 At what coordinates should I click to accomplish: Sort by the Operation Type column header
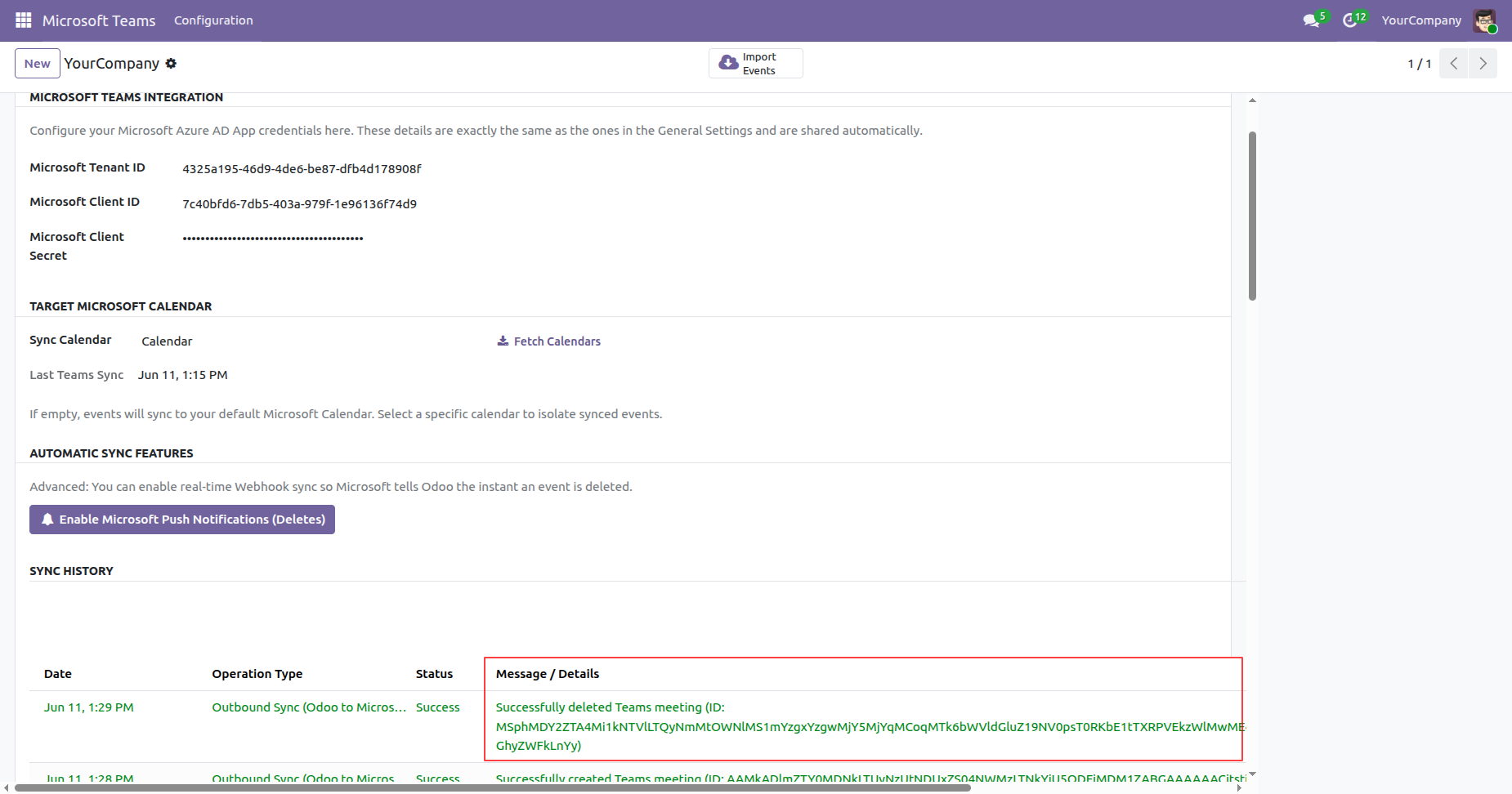tap(257, 674)
